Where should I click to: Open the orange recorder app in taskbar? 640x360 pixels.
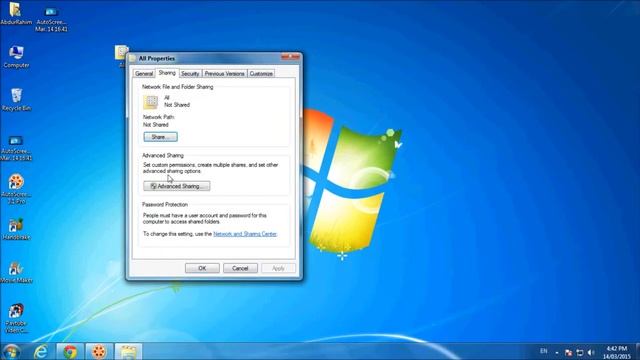[x=99, y=351]
